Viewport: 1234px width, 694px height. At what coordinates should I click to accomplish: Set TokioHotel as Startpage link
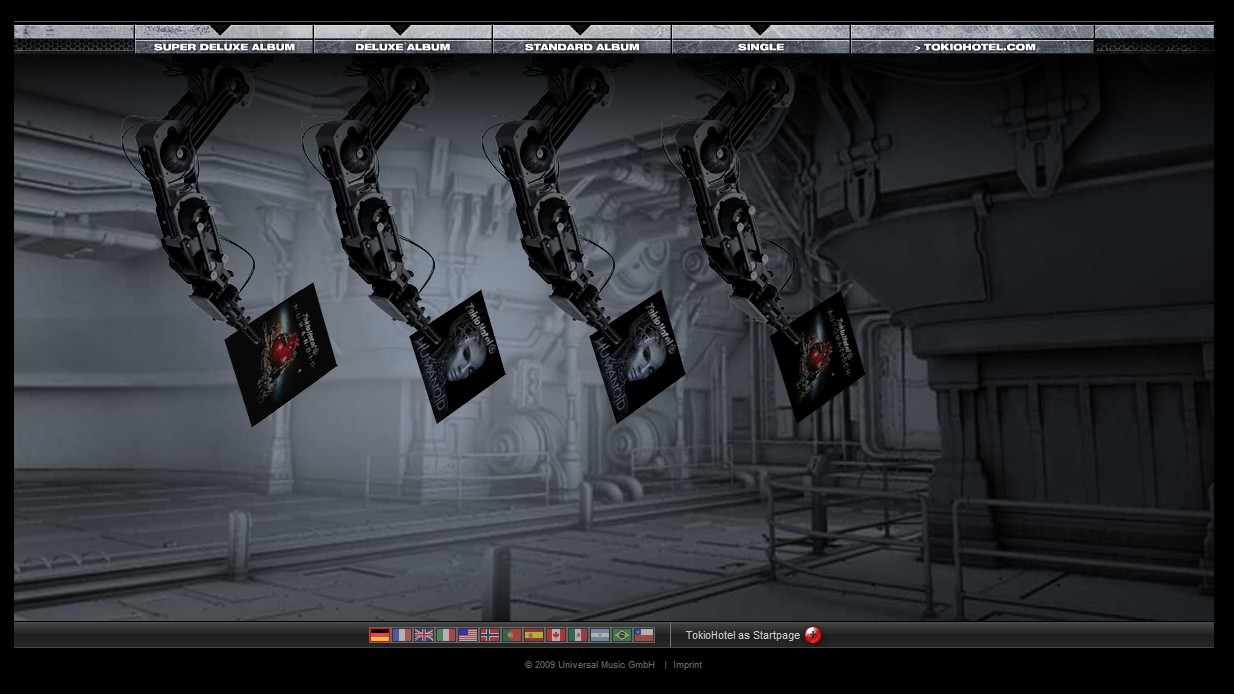click(743, 635)
